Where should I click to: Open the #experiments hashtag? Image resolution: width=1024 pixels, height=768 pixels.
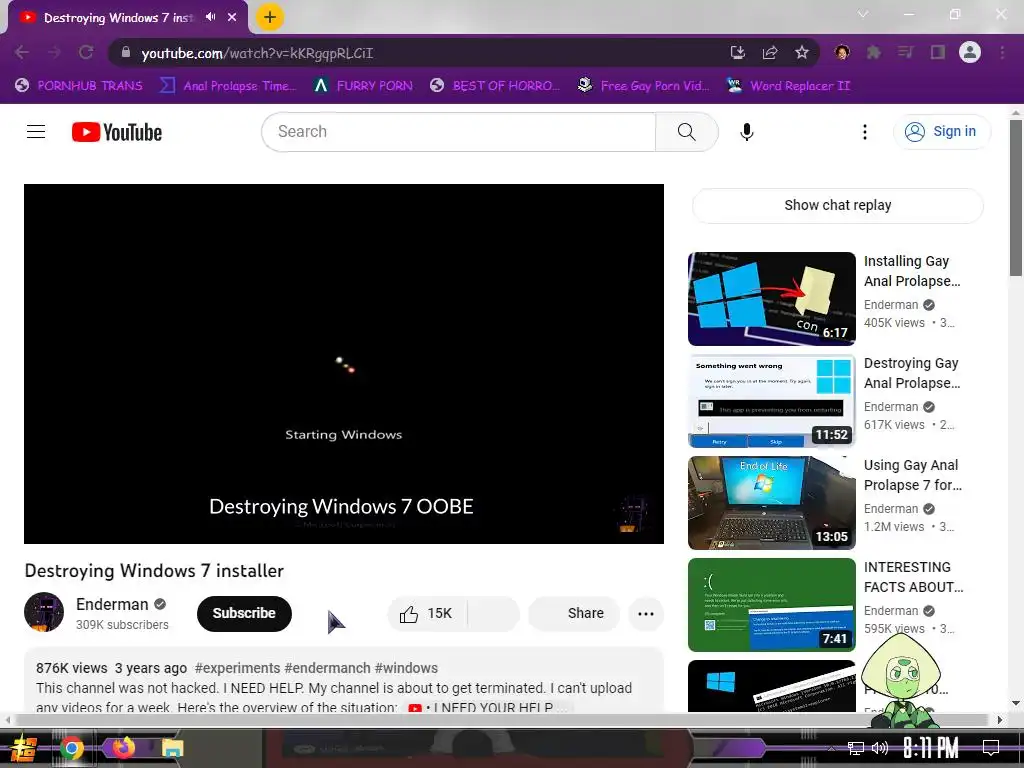tap(238, 668)
